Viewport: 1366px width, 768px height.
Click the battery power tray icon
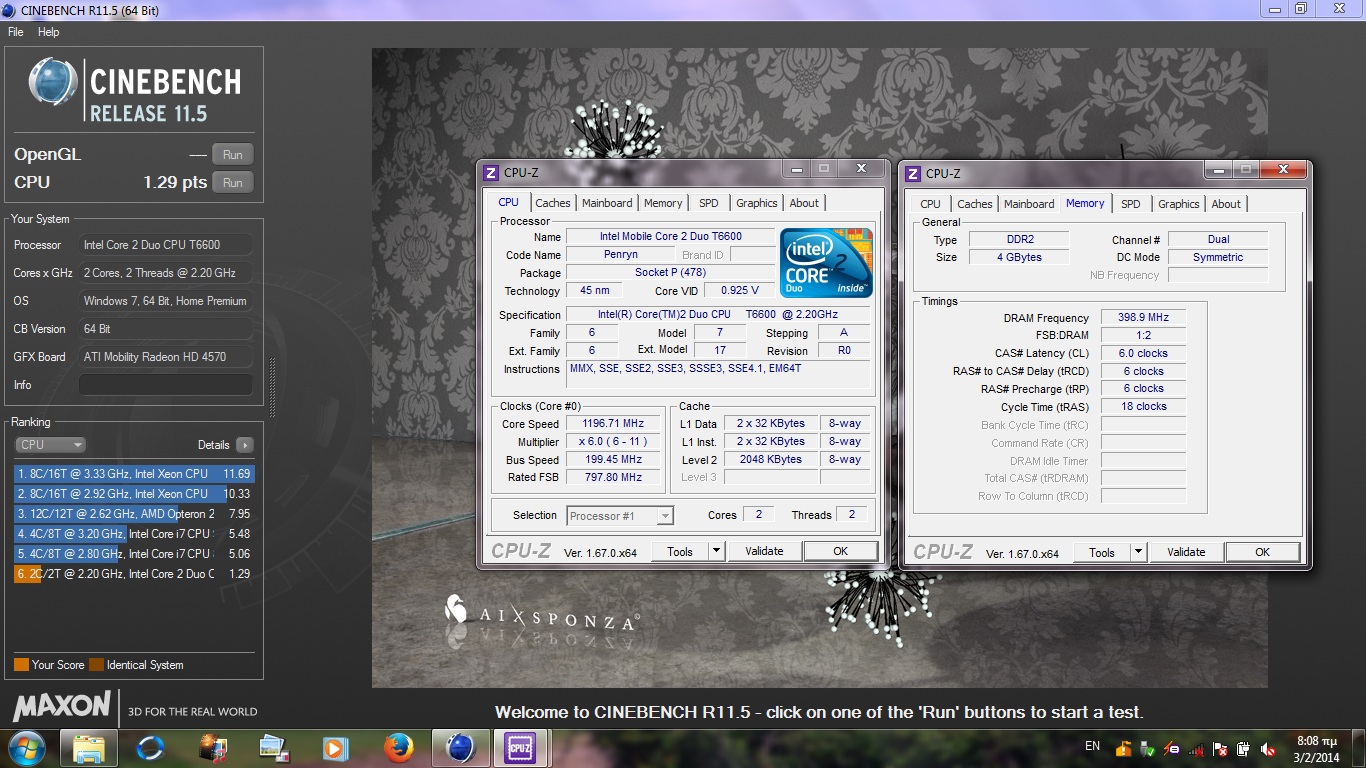click(1244, 749)
